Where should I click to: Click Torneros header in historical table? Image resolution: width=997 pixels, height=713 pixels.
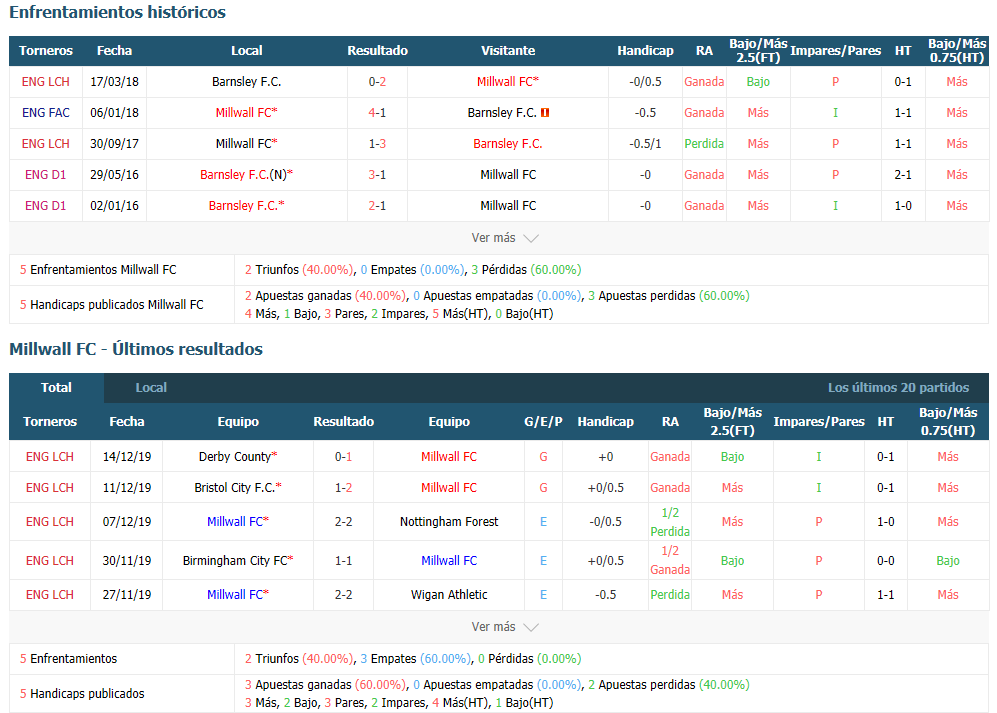pos(46,51)
